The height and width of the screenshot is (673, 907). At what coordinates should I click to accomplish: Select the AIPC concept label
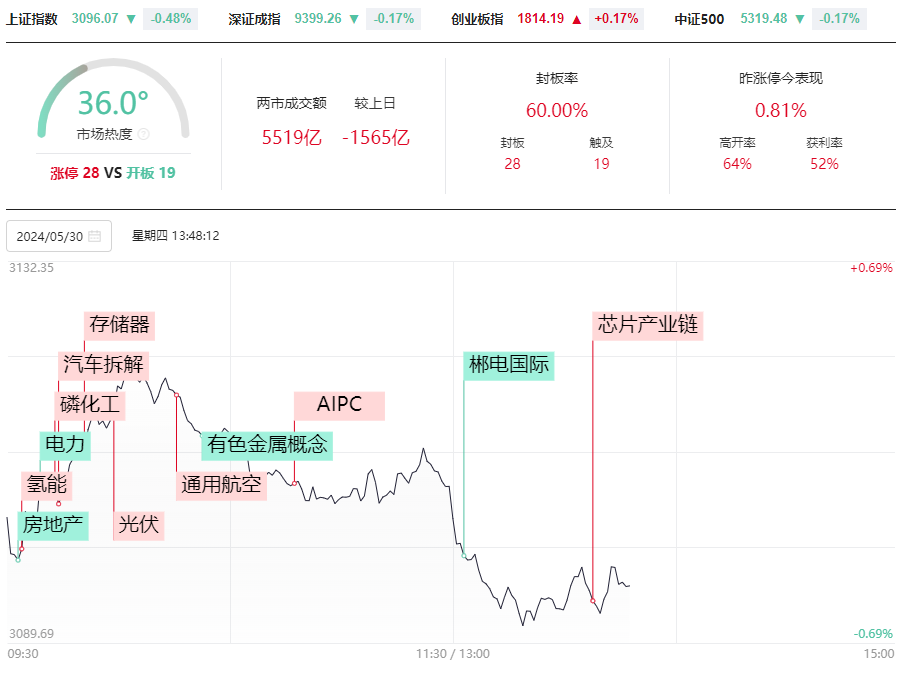click(x=340, y=405)
